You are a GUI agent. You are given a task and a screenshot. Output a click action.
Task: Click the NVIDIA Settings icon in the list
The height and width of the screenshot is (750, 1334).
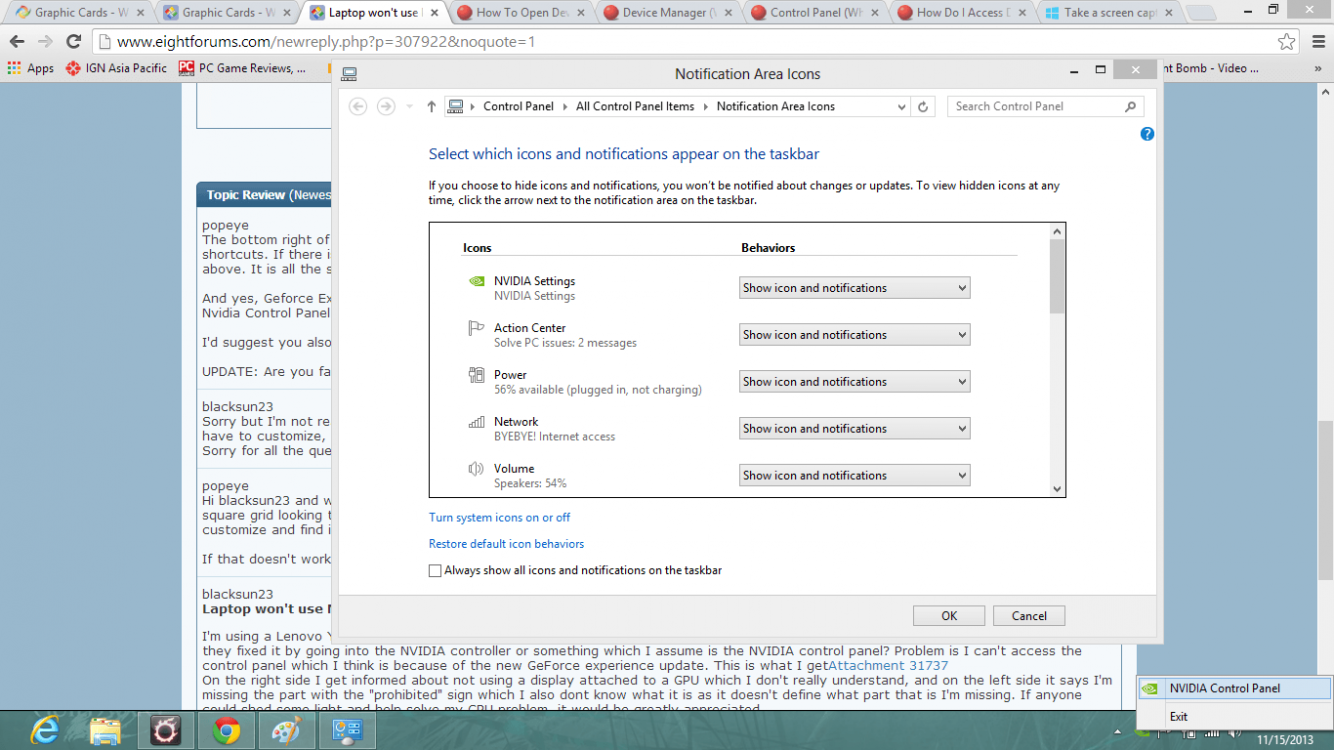tap(477, 281)
